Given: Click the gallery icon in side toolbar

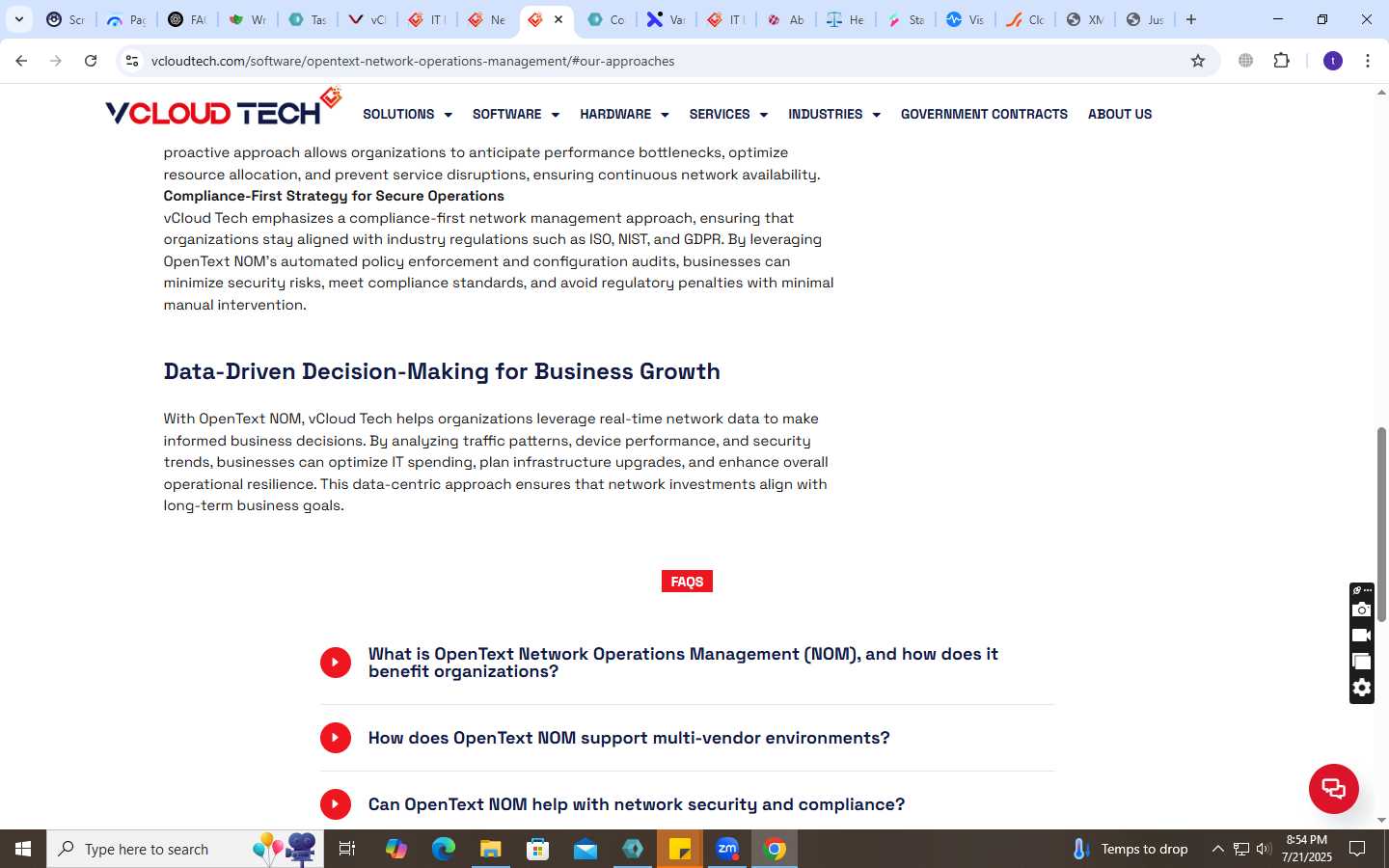Looking at the screenshot, I should click(1362, 662).
